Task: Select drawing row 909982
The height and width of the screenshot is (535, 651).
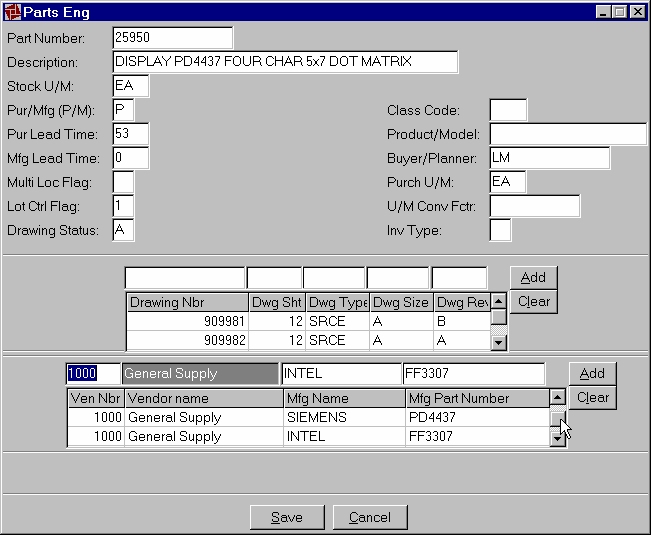Action: [308, 340]
